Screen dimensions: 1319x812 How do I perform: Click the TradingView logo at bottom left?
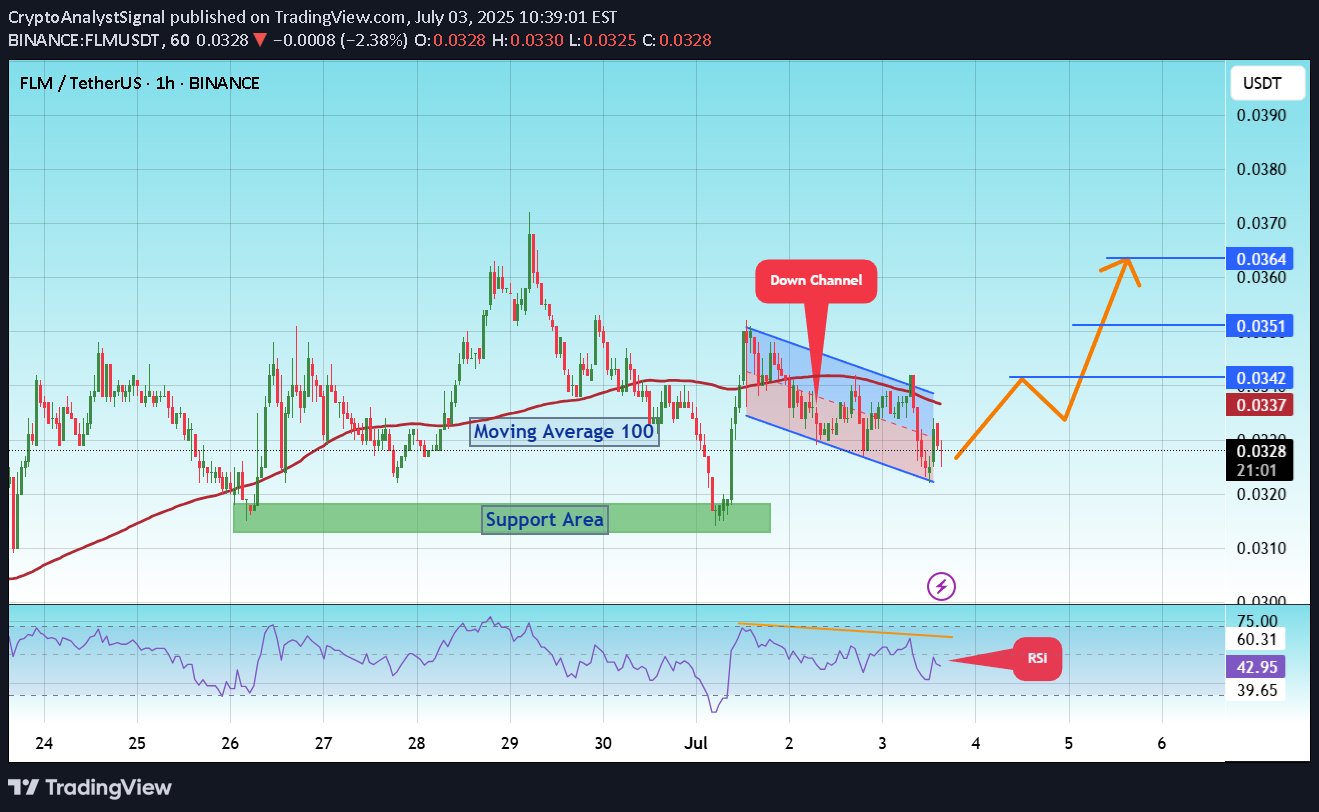[x=90, y=787]
